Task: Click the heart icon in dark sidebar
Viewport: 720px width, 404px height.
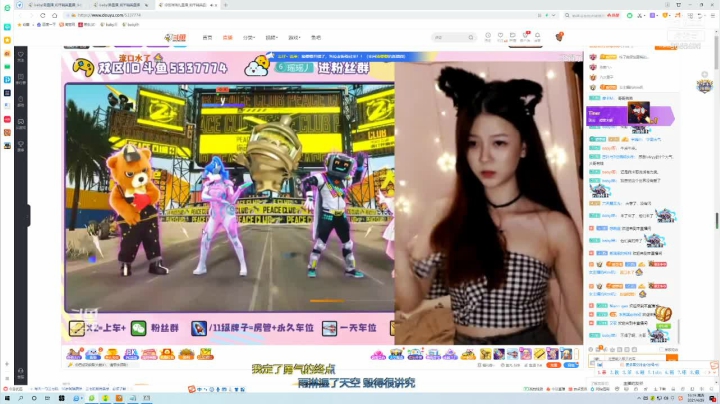Action: click(x=21, y=56)
